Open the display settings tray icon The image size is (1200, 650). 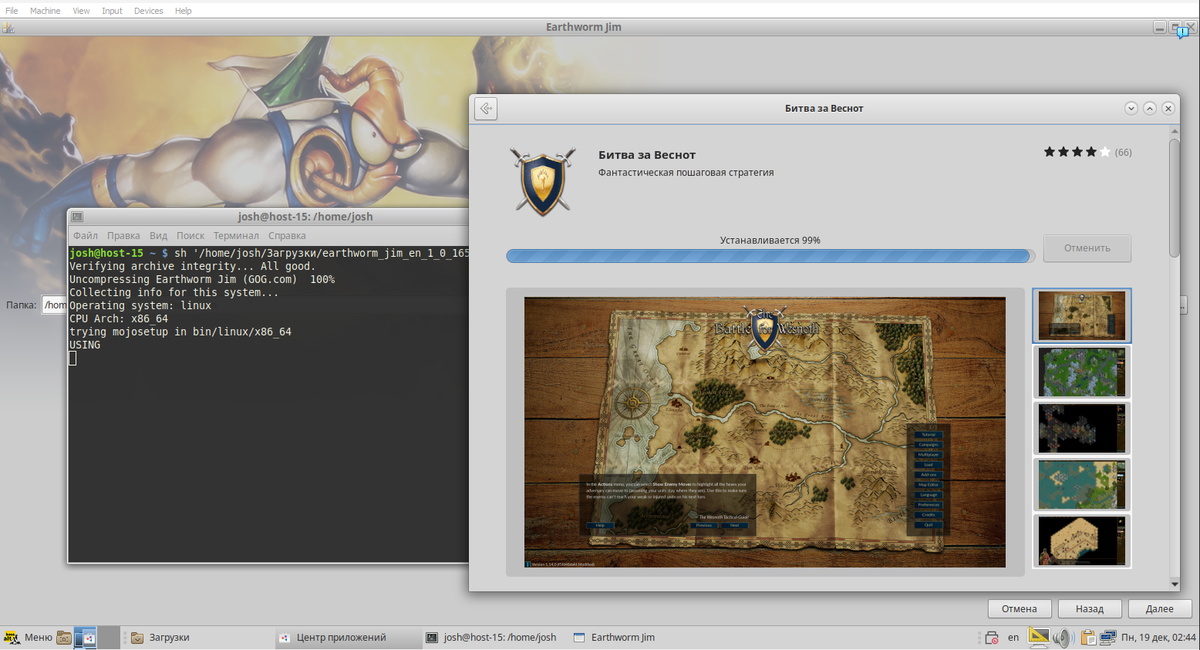1039,637
